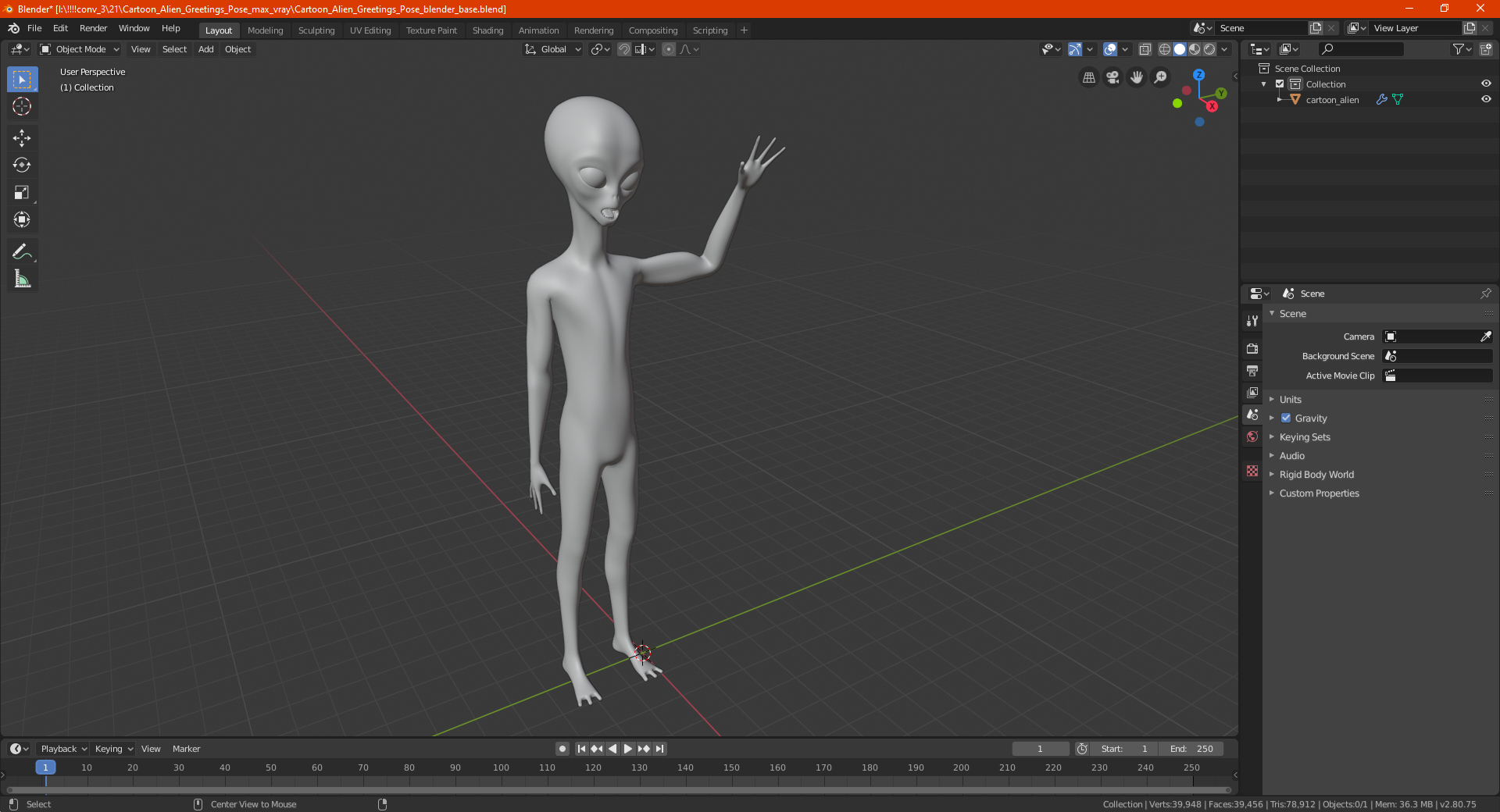Switch to the Modeling workspace tab
Viewport: 1500px width, 812px height.
coord(265,30)
